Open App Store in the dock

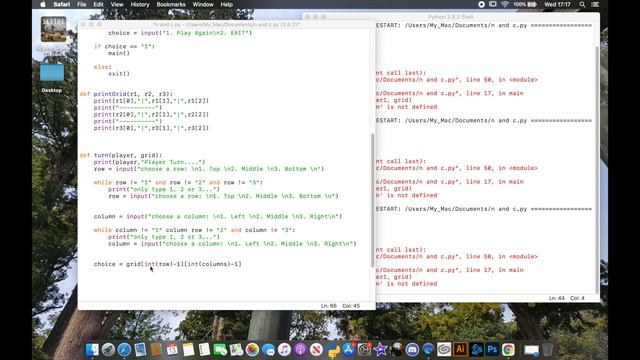pos(348,350)
